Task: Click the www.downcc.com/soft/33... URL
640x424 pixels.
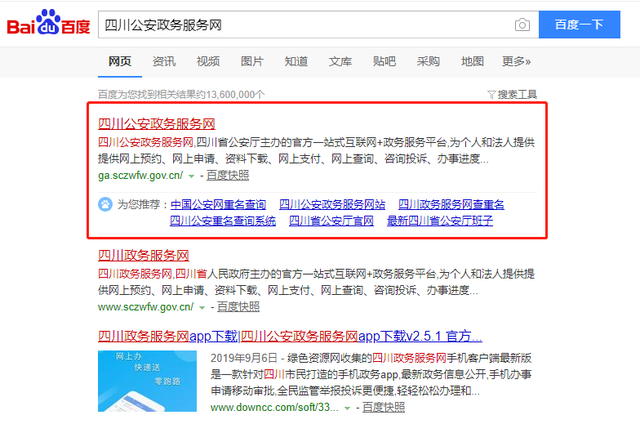Action: pos(275,407)
